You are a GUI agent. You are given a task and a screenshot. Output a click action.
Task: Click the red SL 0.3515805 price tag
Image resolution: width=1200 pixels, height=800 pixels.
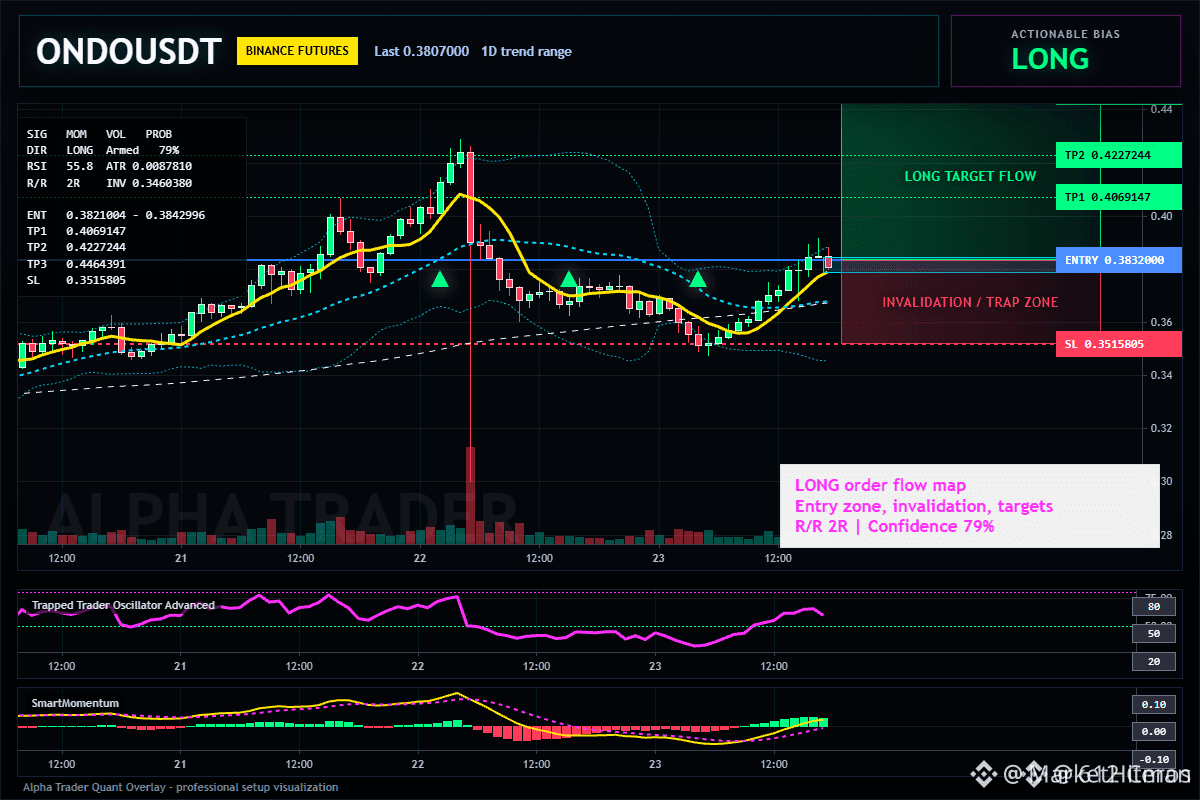click(1118, 344)
